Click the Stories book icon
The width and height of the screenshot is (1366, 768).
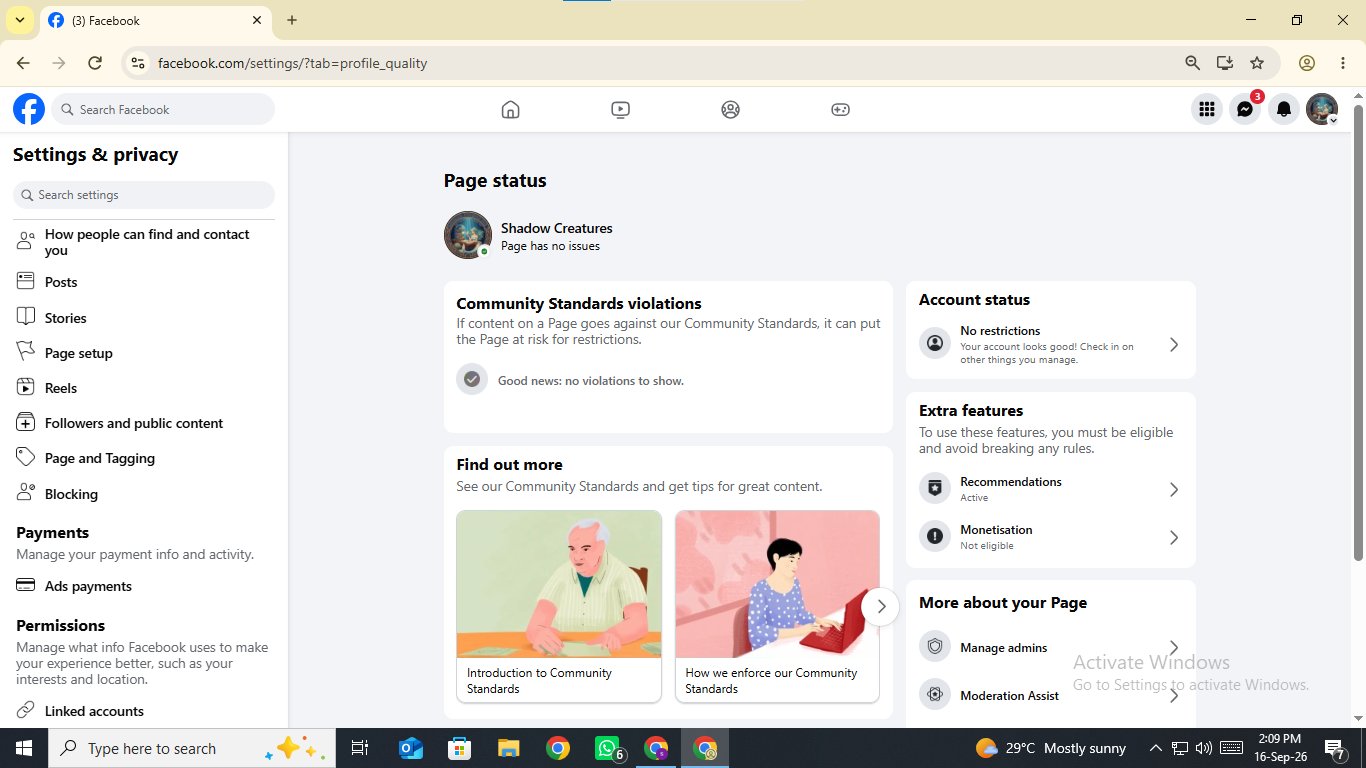point(26,317)
